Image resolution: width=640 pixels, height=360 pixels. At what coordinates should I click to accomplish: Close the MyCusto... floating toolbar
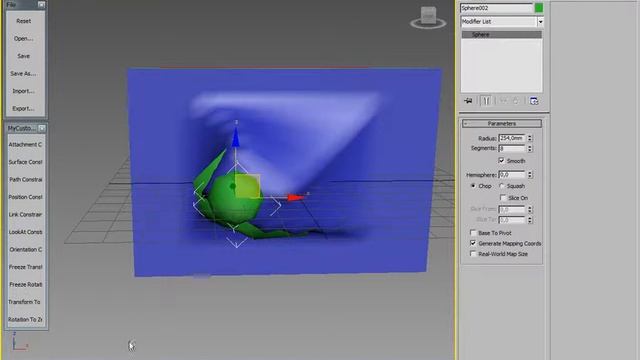42,128
